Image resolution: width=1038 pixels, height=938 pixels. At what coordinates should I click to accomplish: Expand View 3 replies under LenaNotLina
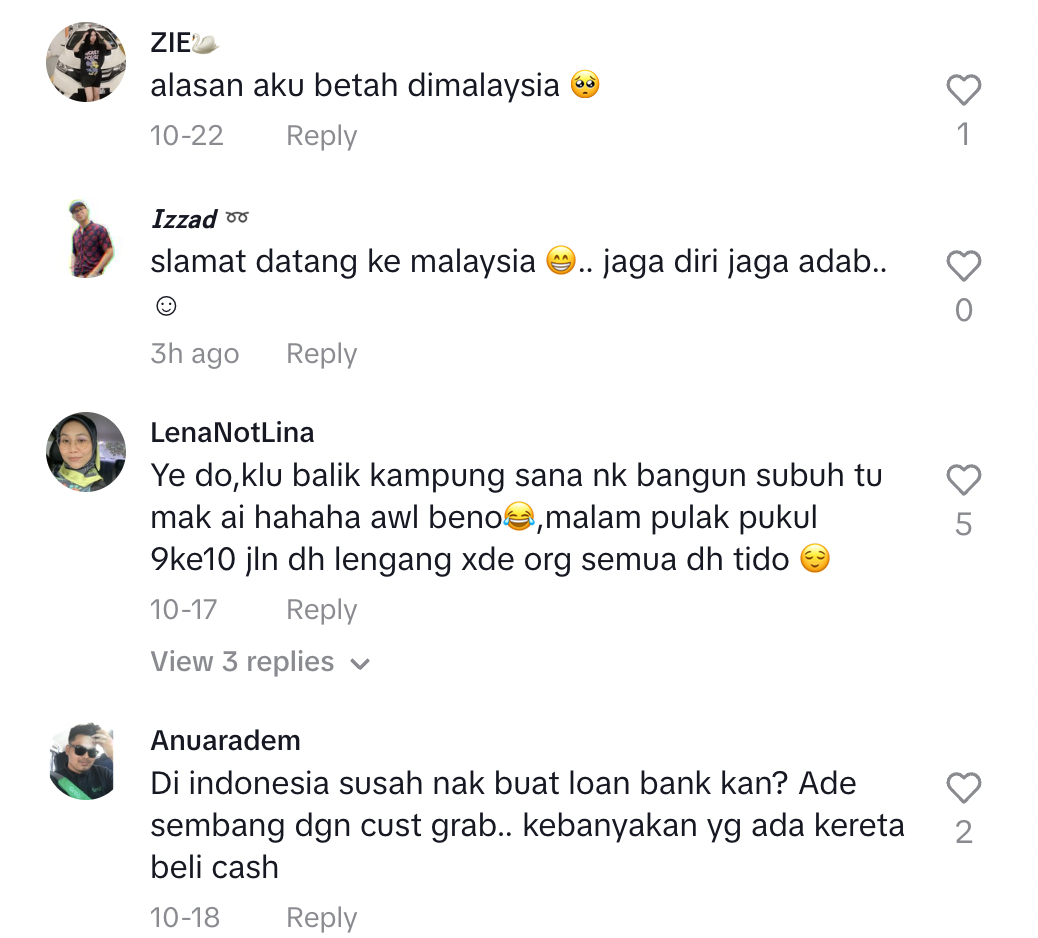260,662
